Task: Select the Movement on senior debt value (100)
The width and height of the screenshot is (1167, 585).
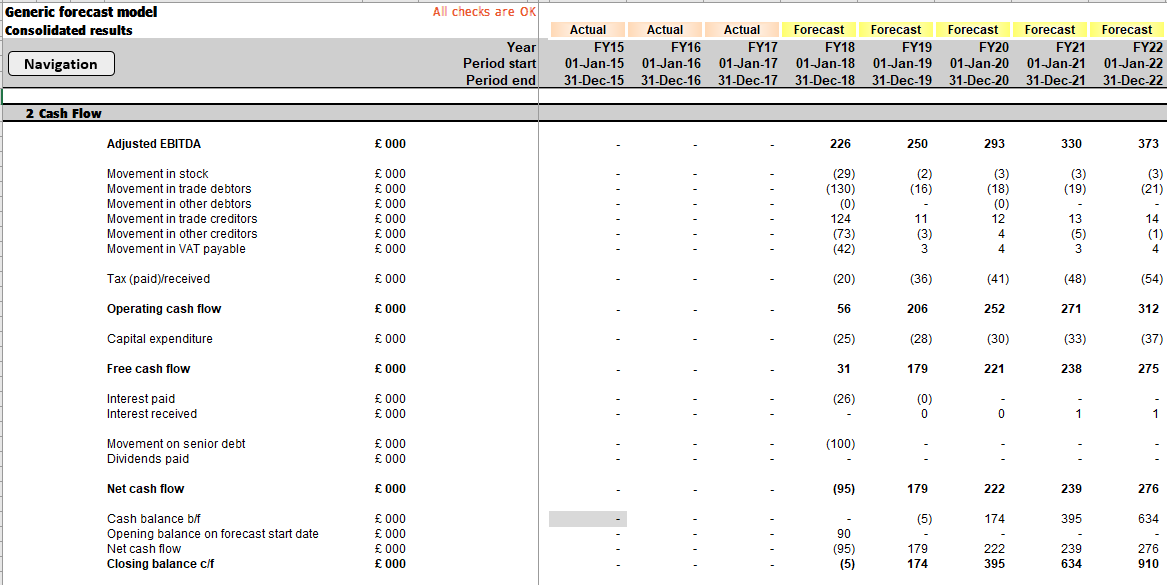Action: (x=840, y=443)
